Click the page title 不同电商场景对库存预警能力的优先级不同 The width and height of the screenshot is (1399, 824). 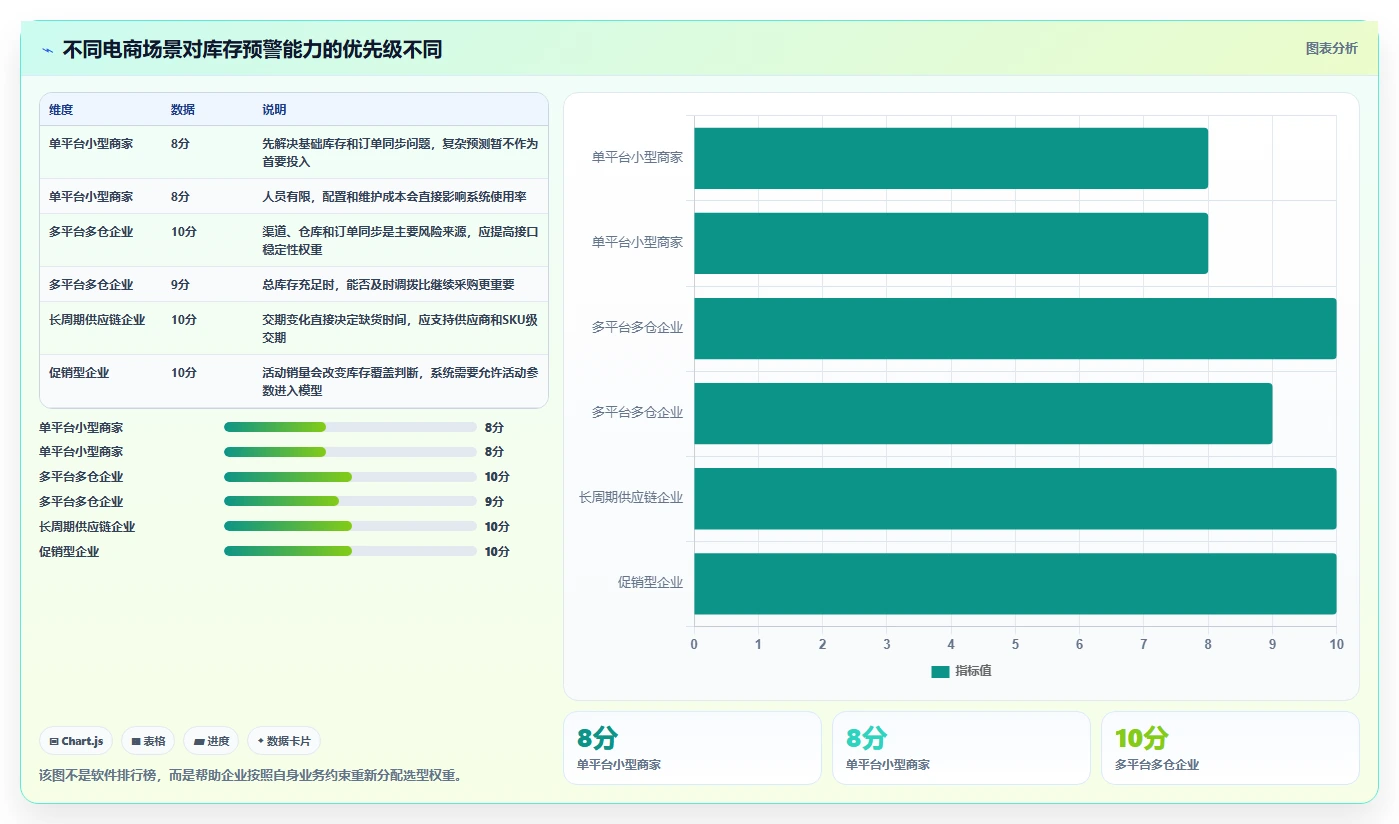point(252,50)
